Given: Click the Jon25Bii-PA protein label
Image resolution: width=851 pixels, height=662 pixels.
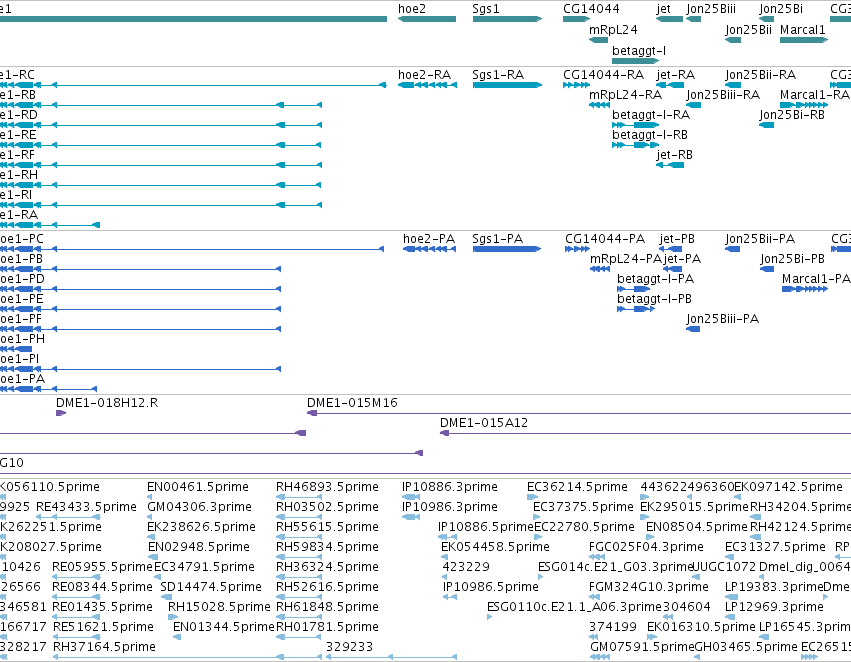Looking at the screenshot, I should pos(760,239).
